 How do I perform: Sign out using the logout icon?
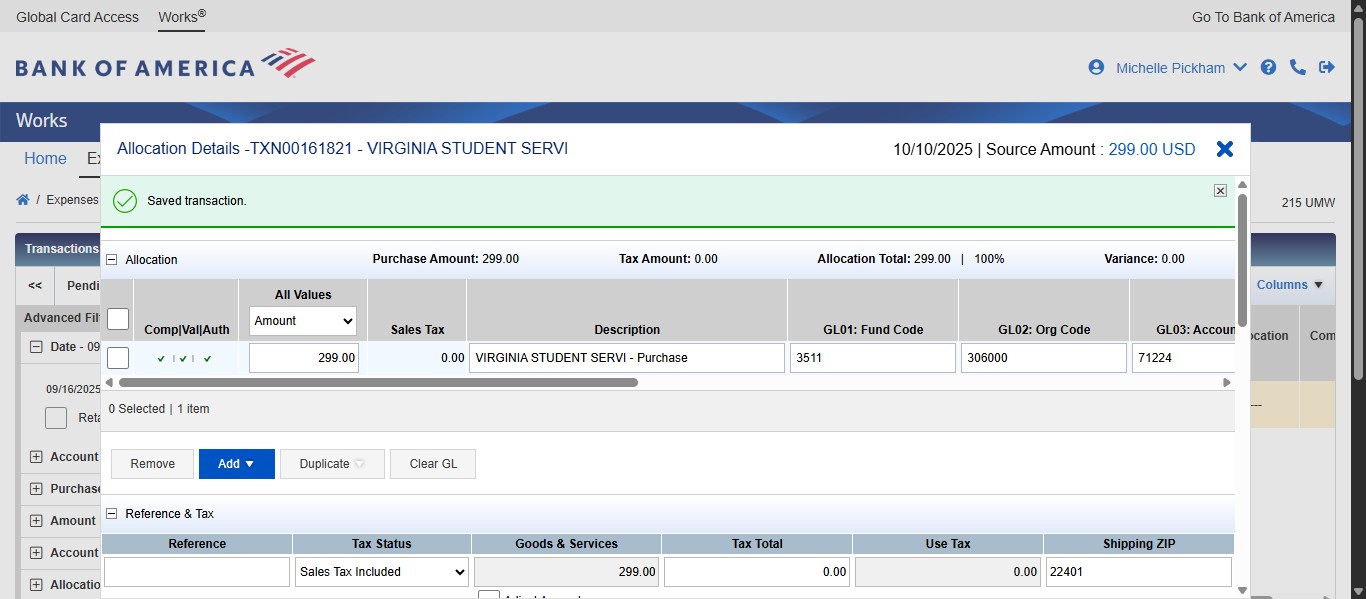(x=1327, y=67)
